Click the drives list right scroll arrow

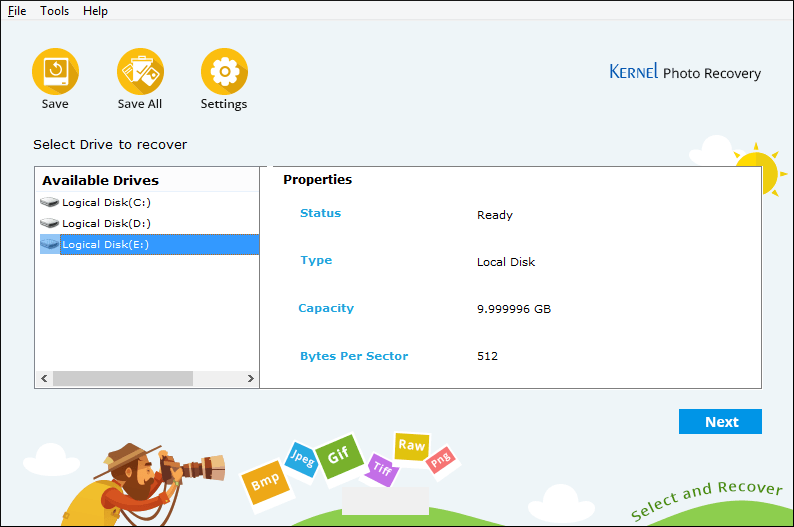251,379
